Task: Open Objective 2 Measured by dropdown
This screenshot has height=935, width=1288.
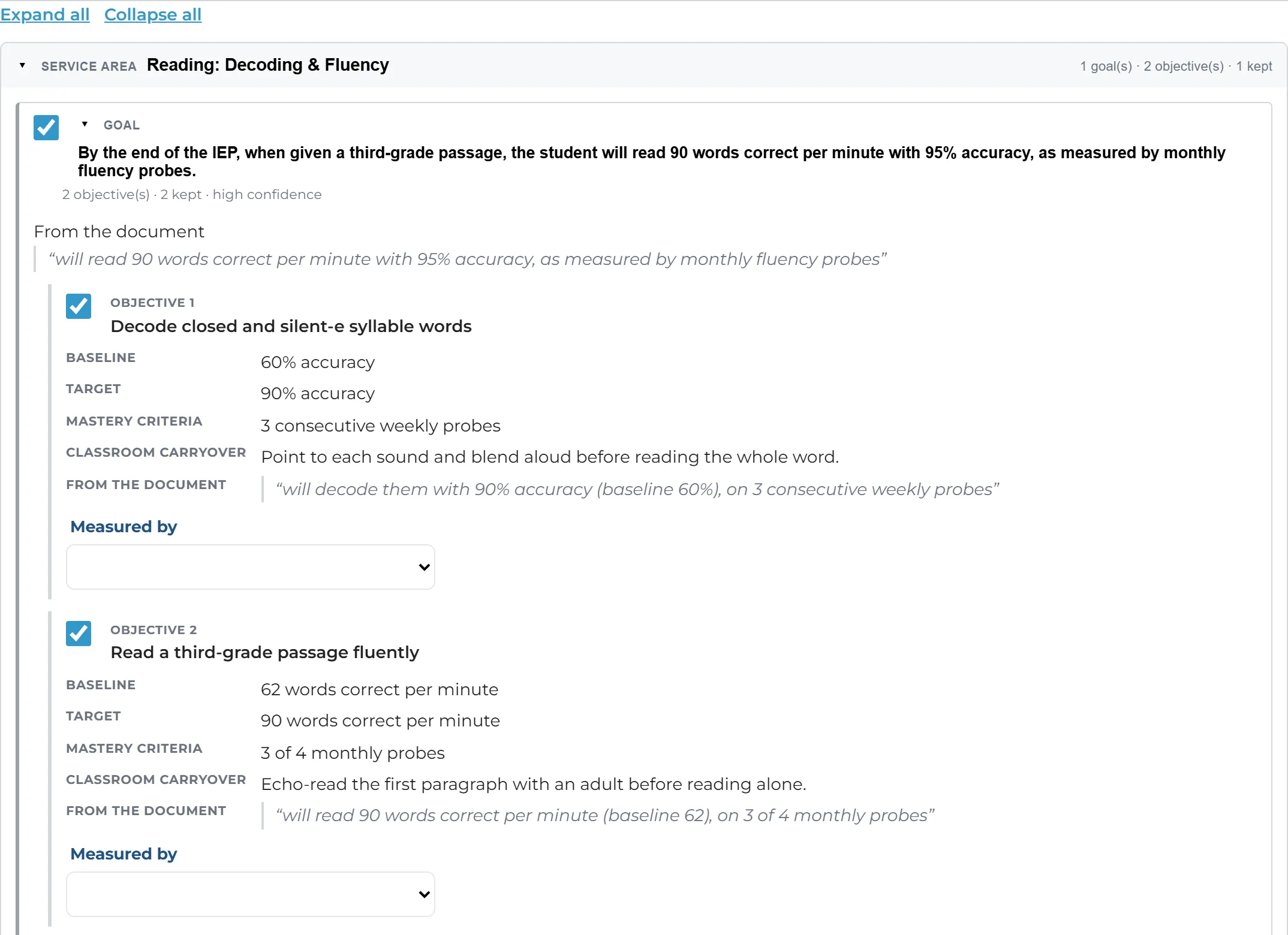Action: (x=251, y=894)
